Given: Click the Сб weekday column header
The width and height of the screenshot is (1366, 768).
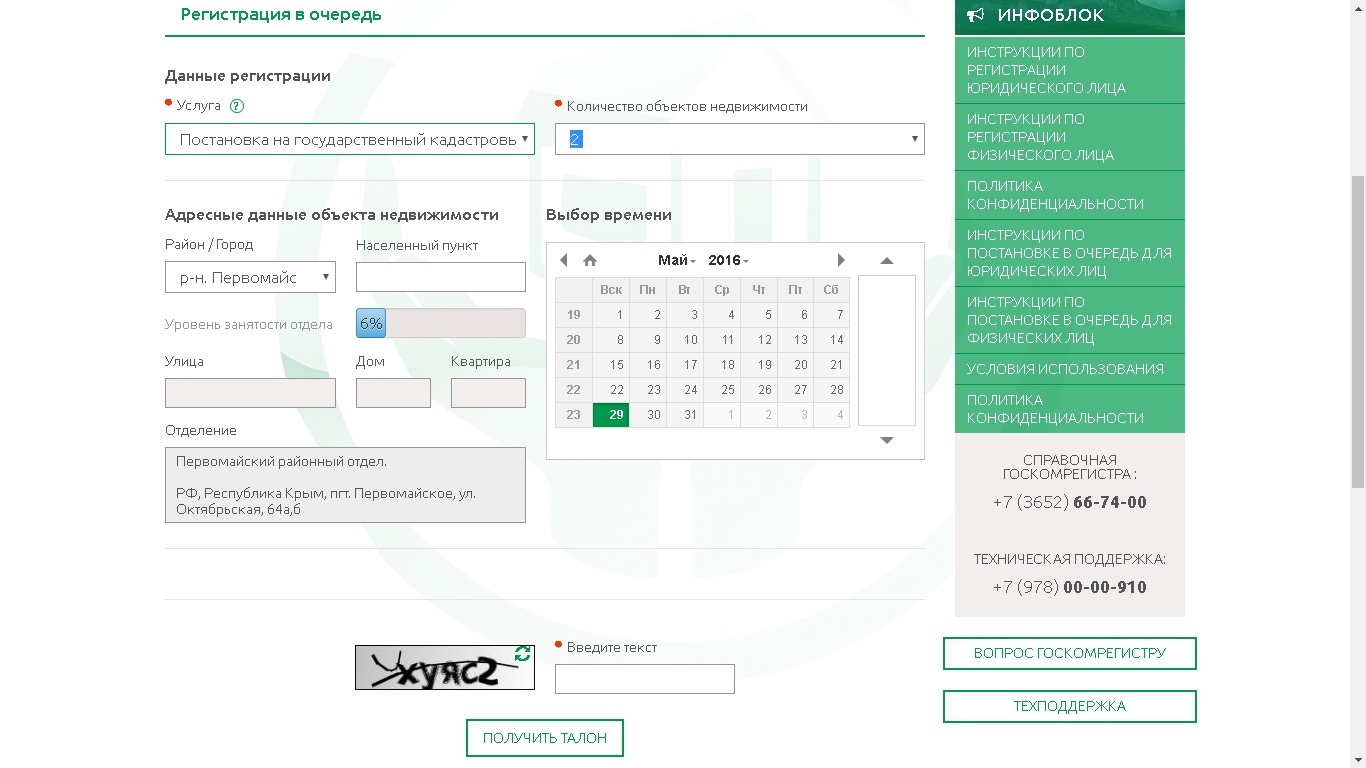Looking at the screenshot, I should coord(831,290).
